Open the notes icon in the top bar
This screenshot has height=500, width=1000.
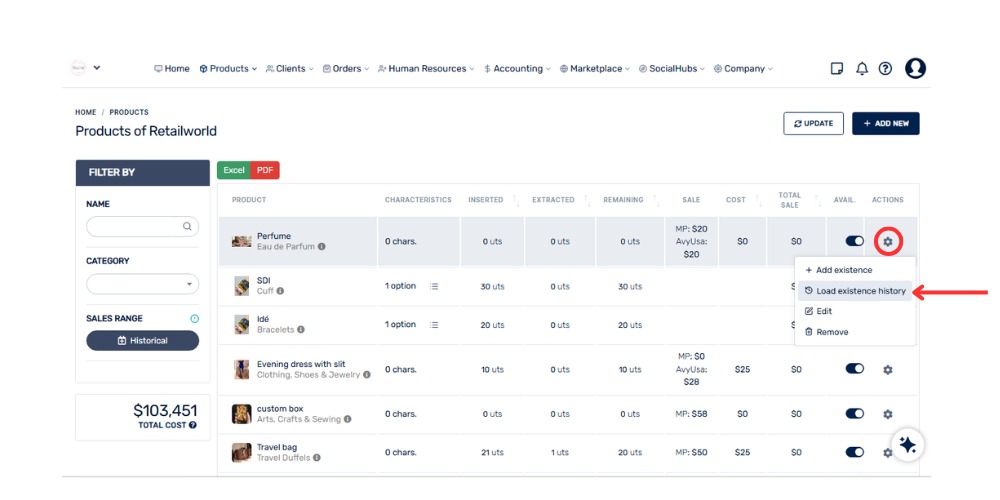837,69
